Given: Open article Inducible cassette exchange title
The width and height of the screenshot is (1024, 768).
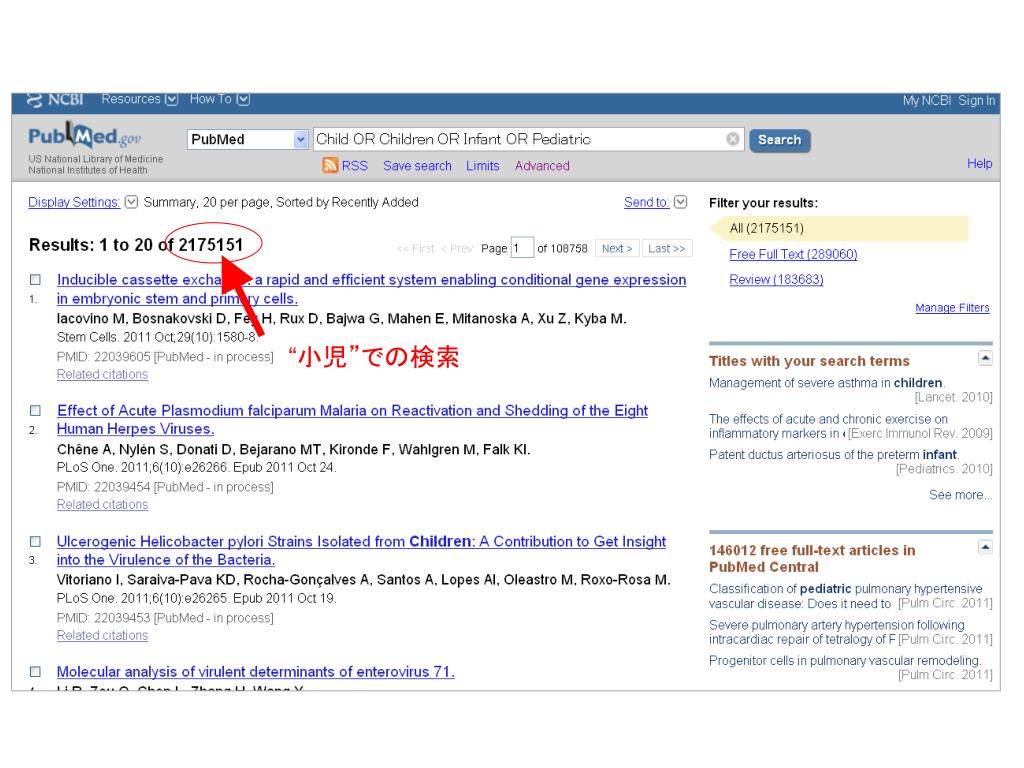Looking at the screenshot, I should [x=372, y=289].
